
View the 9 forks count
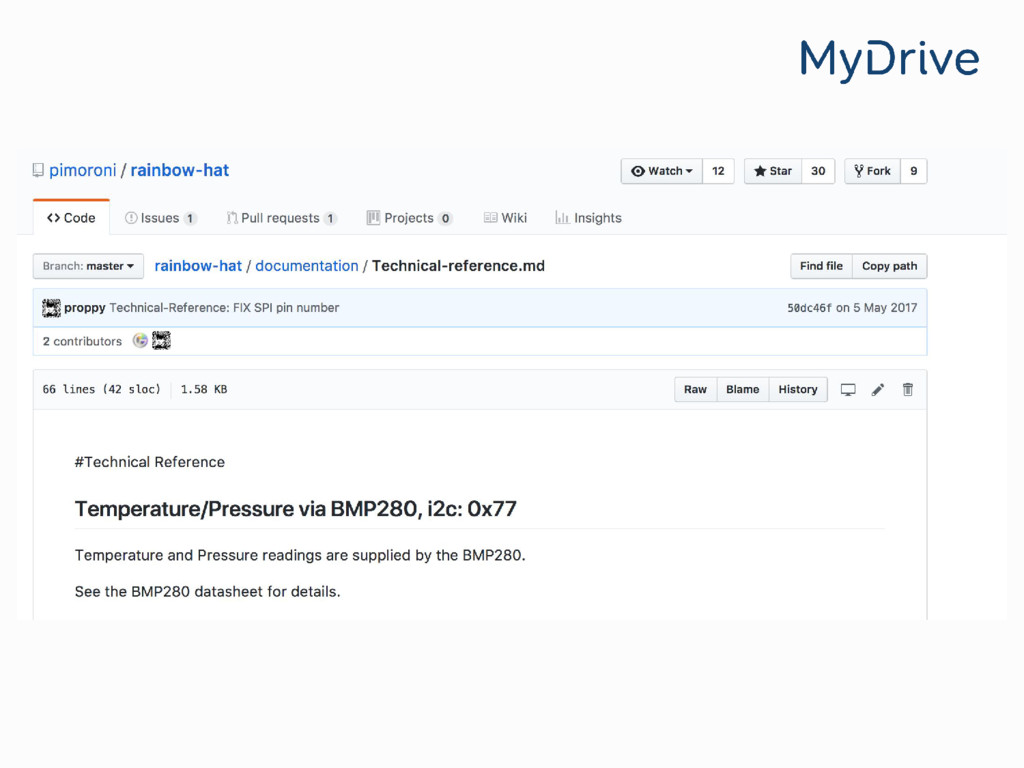(914, 171)
